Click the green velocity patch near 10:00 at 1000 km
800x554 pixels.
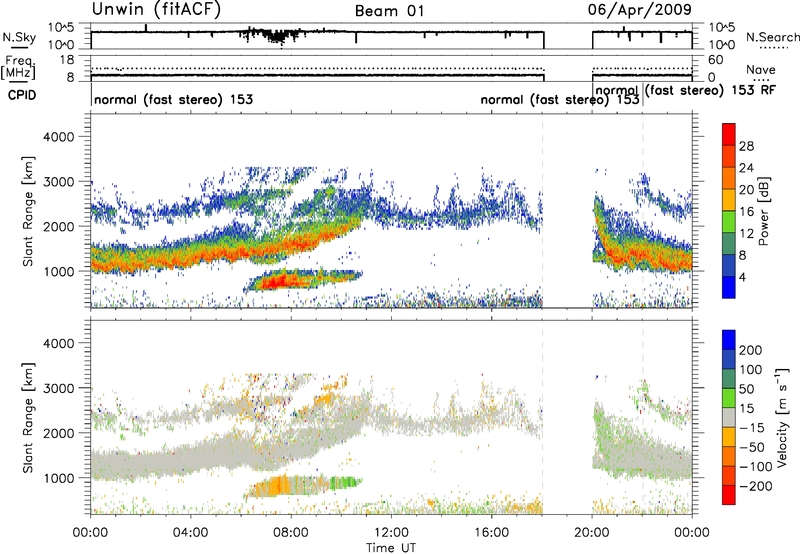click(346, 482)
